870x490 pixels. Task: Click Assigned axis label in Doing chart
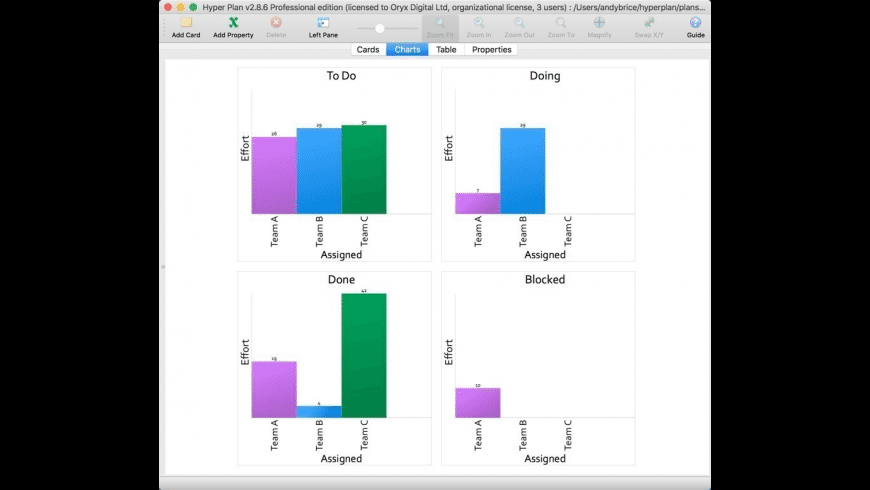545,255
